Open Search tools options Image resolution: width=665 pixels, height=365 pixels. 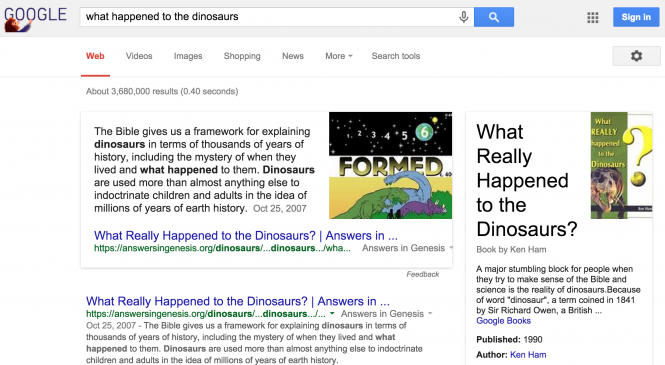click(x=396, y=56)
